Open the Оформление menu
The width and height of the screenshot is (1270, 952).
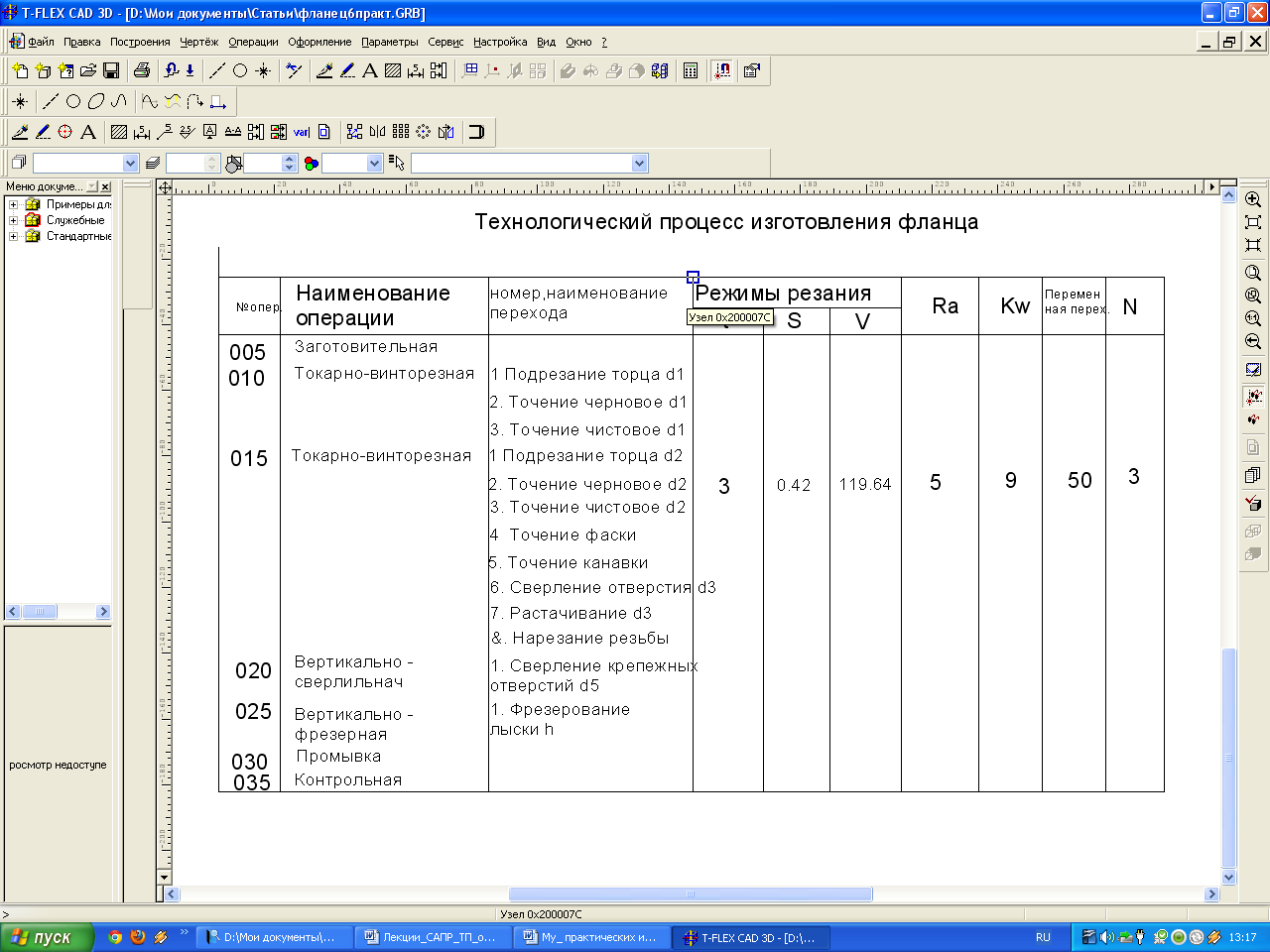click(x=319, y=42)
